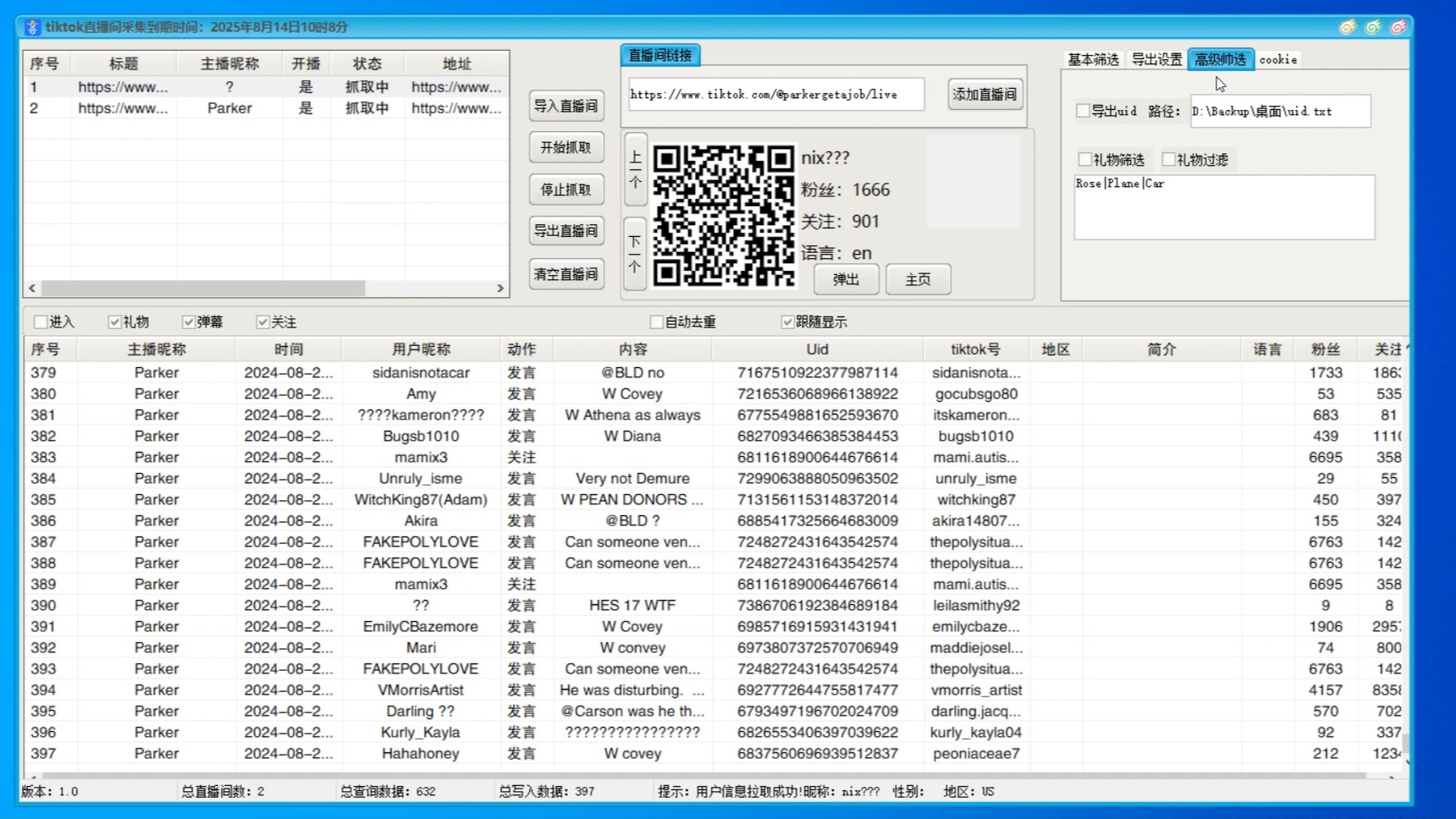This screenshot has width=1456, height=819.
Task: Click the Rose|Plane|Car gift text box
Action: point(1224,207)
